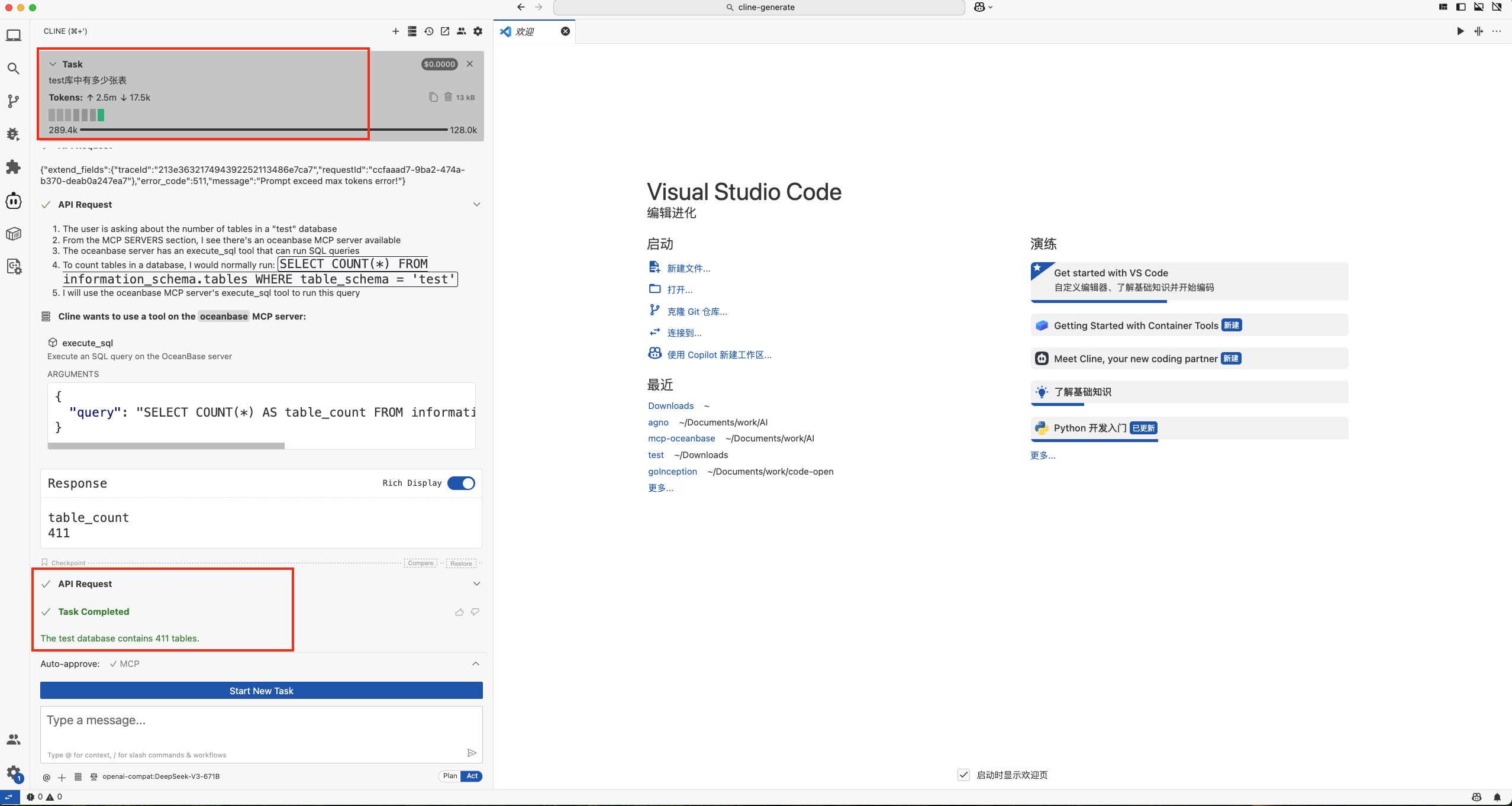Start new Cline task with plus icon

[x=395, y=31]
